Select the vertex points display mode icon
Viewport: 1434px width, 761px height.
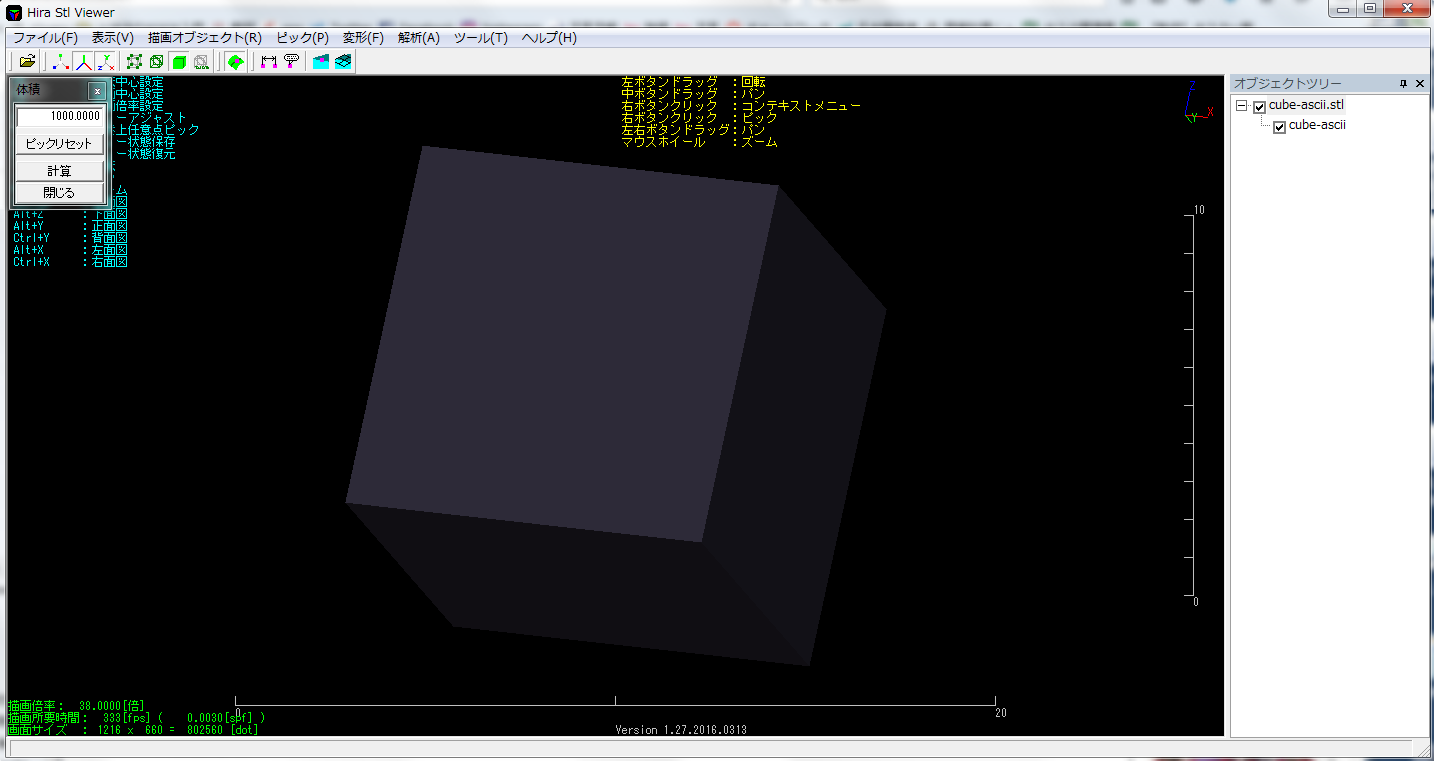click(134, 61)
